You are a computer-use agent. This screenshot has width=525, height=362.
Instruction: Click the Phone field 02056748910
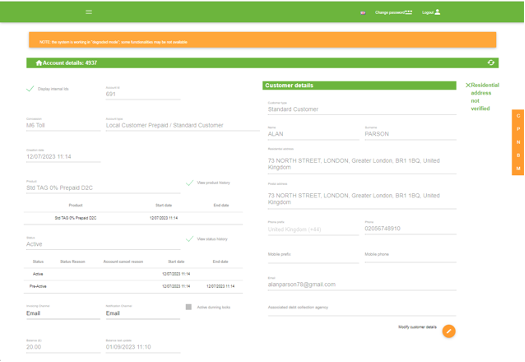(410, 228)
